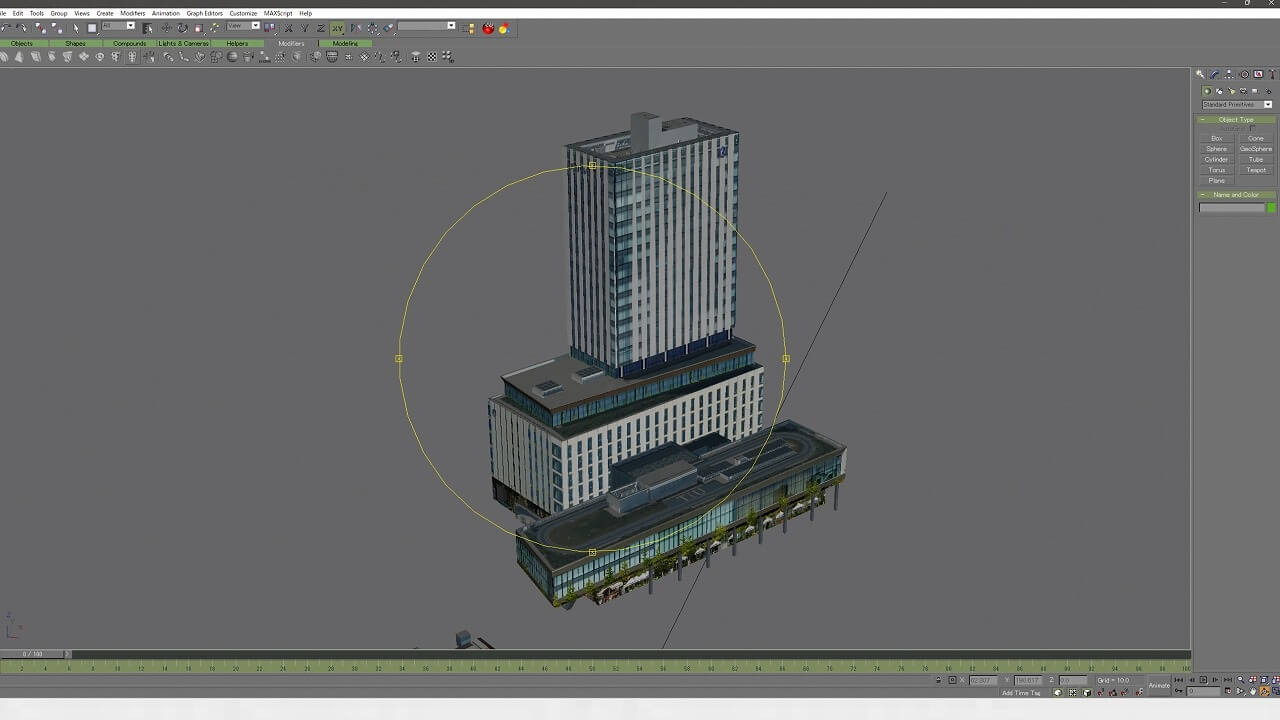Restrict to XY plane axis constraint
1280x720 pixels.
click(x=337, y=28)
